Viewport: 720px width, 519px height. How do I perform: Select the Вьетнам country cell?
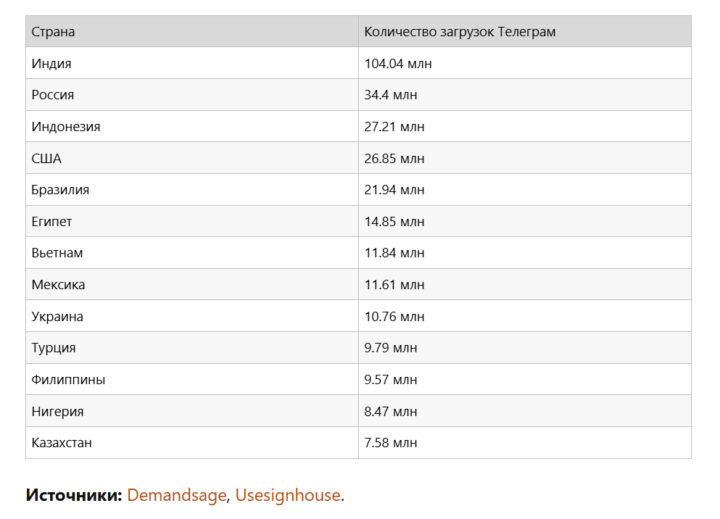pos(57,253)
